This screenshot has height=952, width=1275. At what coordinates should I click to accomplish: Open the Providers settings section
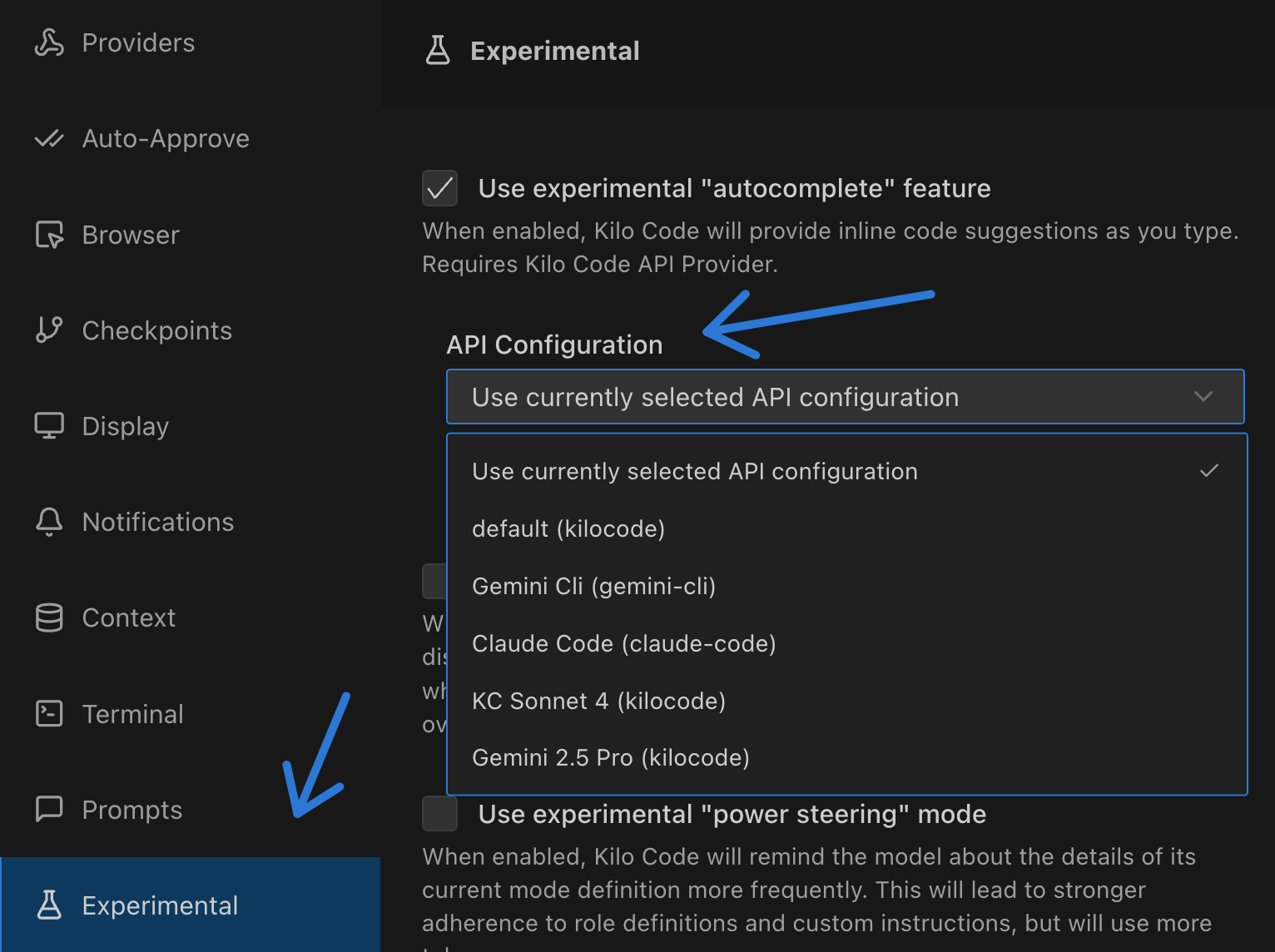coord(190,42)
